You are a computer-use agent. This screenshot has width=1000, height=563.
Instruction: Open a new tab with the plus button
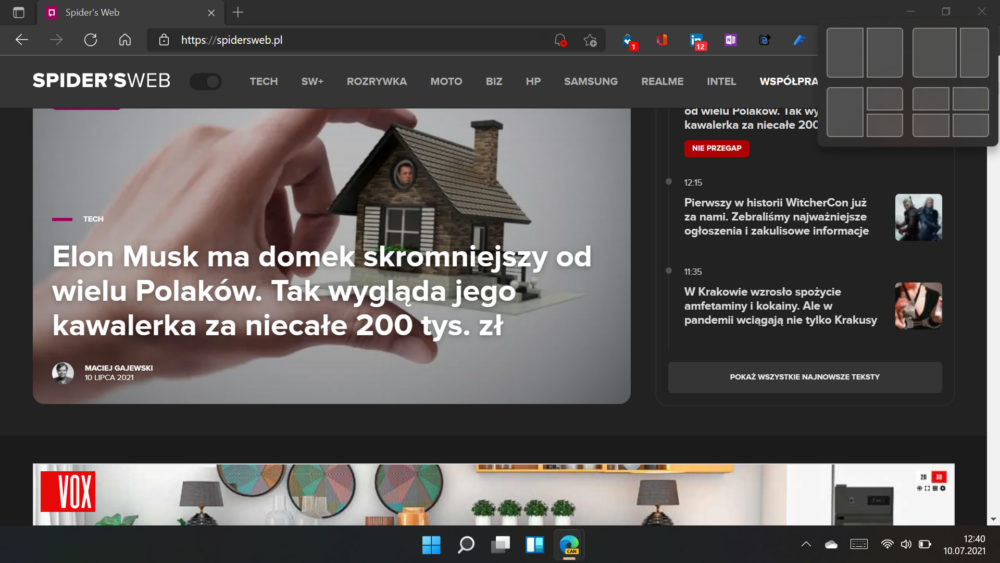pos(238,12)
